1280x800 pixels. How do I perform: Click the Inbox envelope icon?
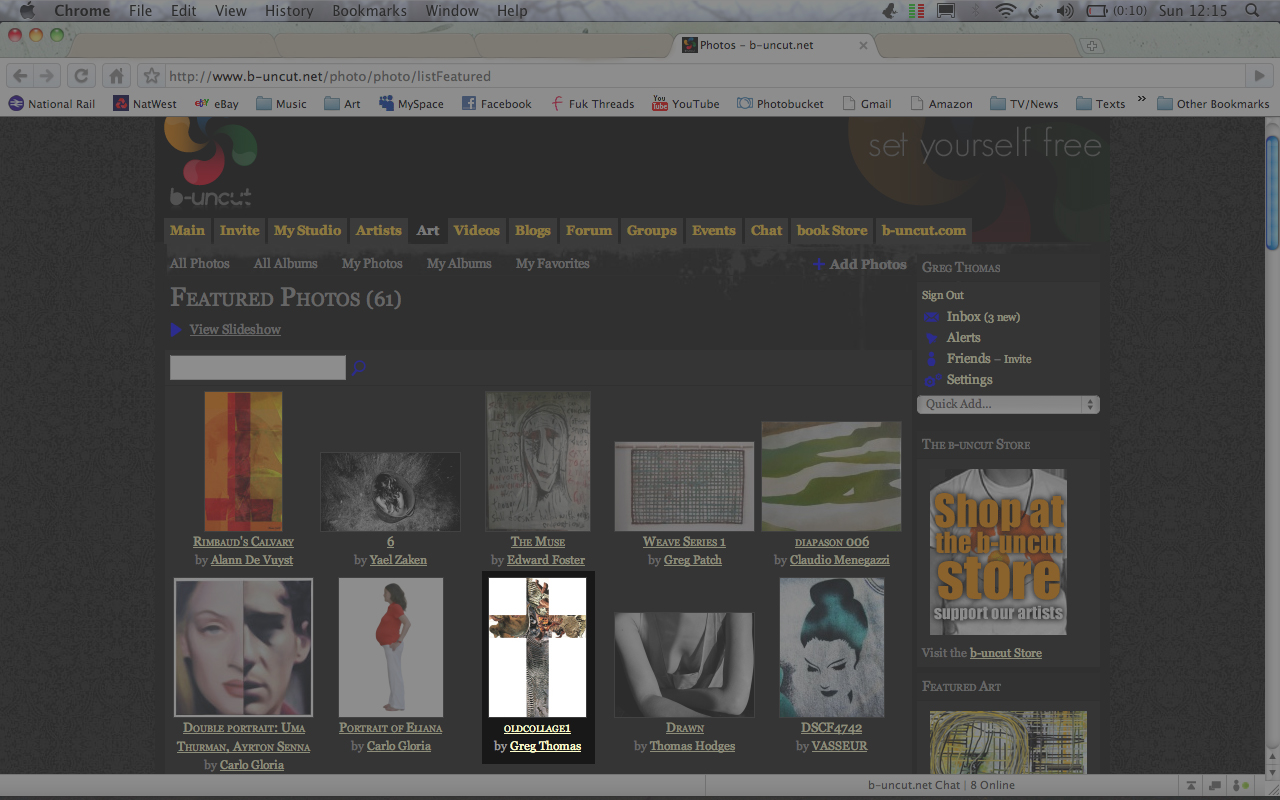tap(932, 317)
